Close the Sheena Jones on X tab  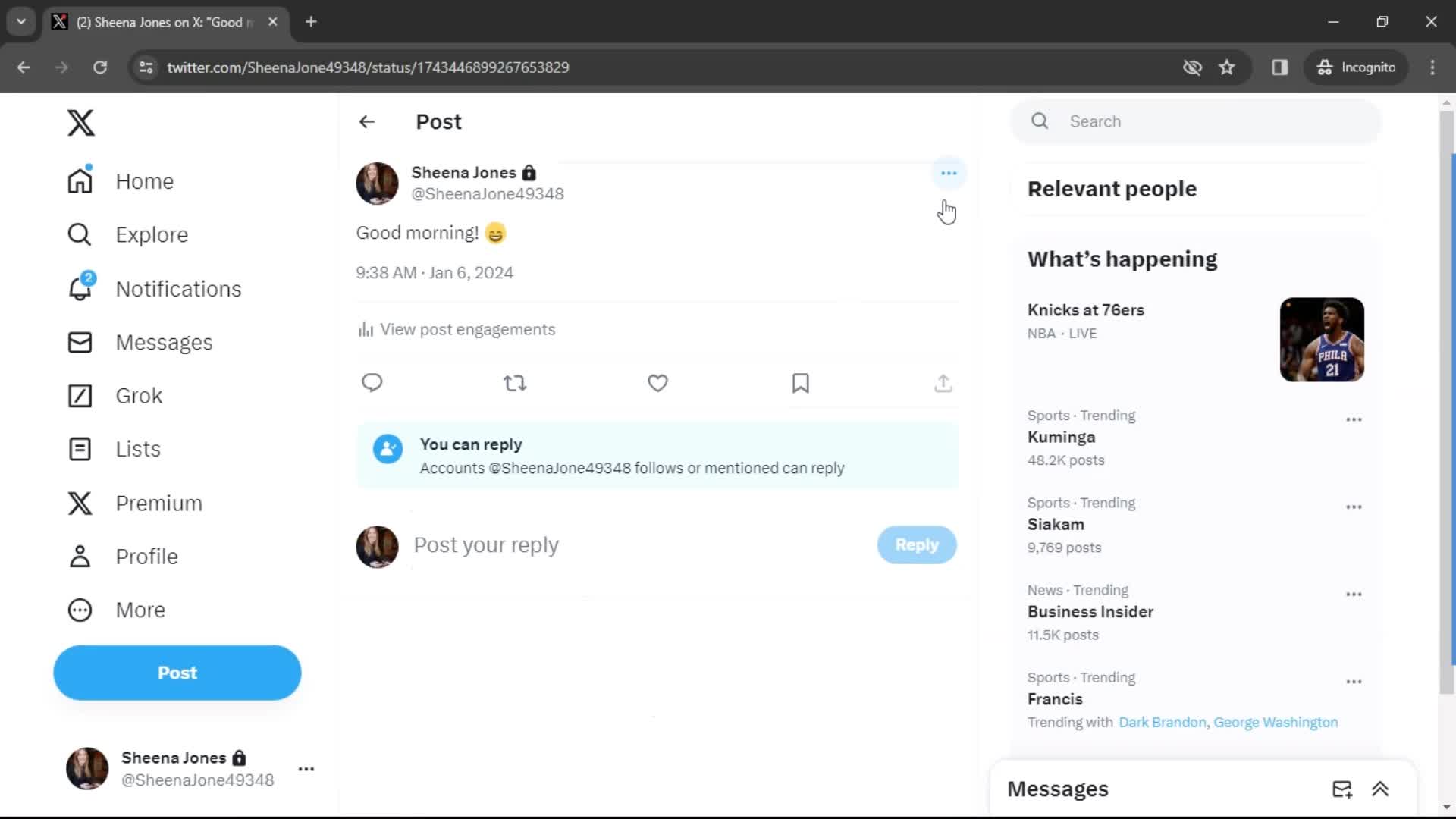(x=273, y=22)
